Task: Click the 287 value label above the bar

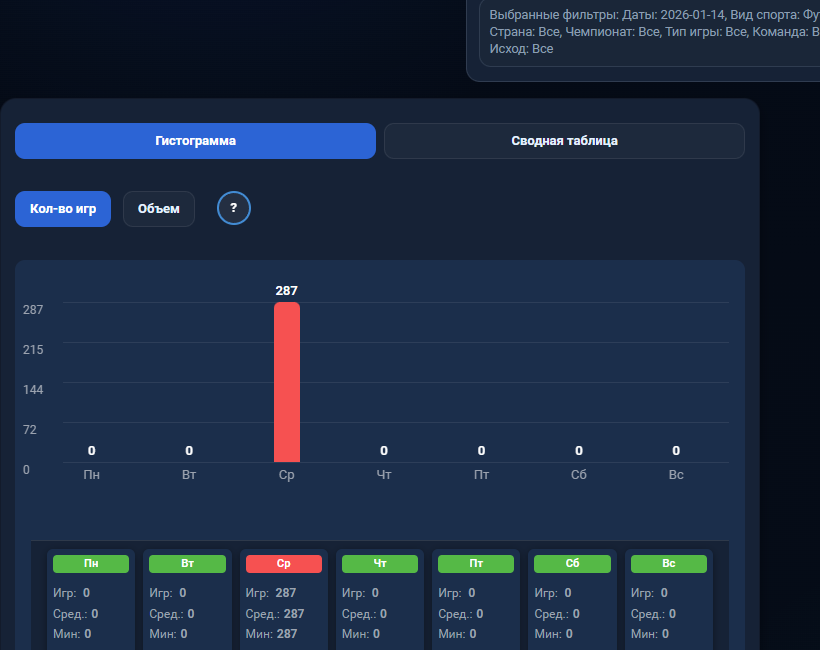Action: pos(287,291)
